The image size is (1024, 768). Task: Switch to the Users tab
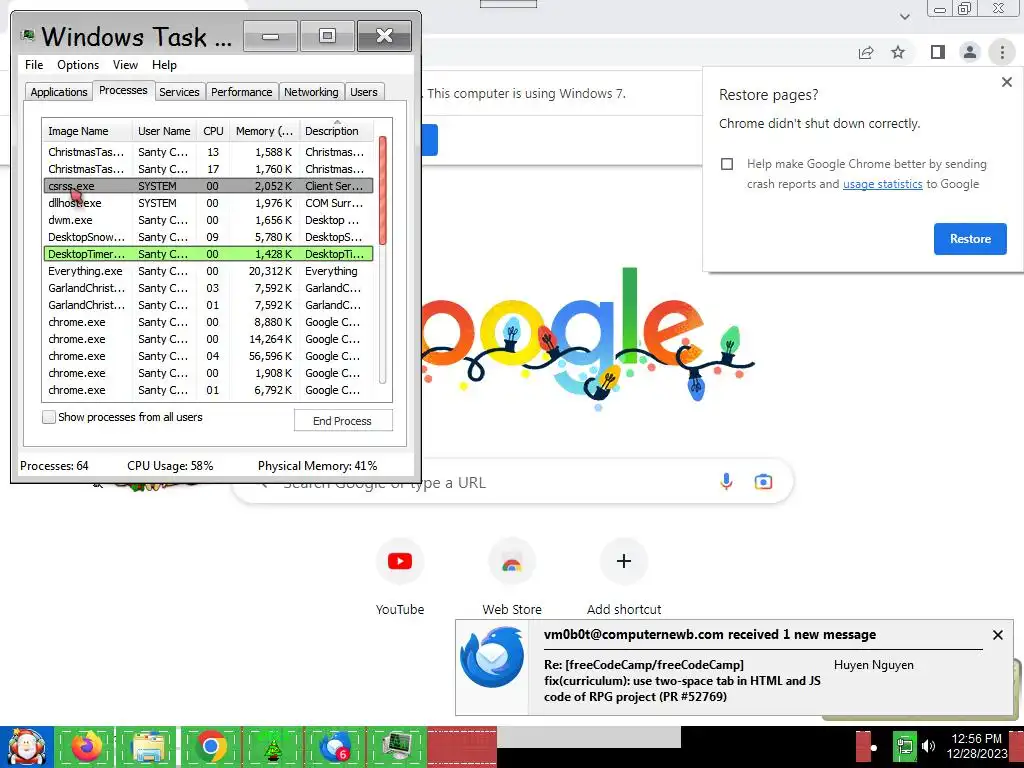point(364,92)
